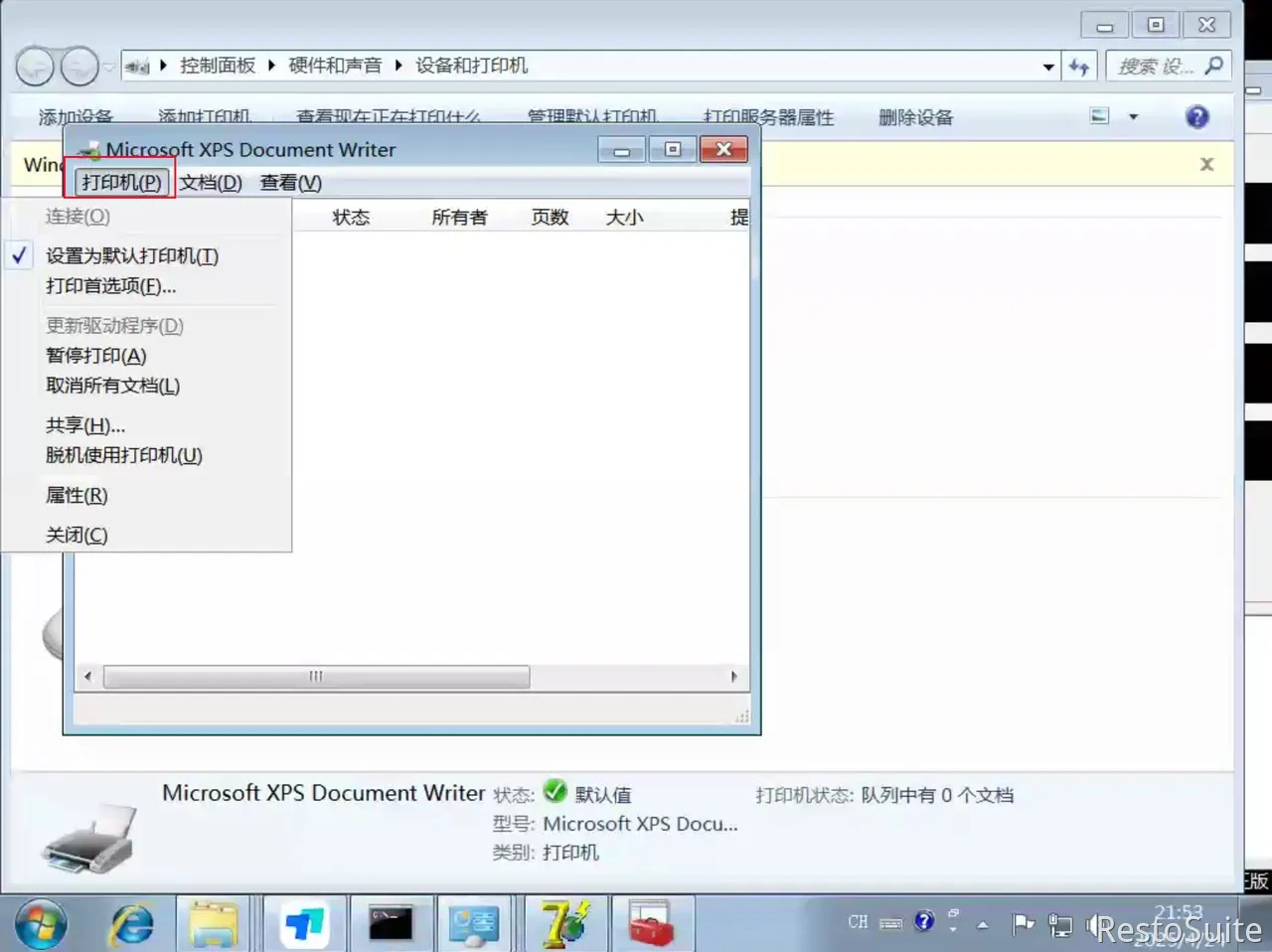Launch Internet Explorer from the taskbar
The height and width of the screenshot is (952, 1272).
131,924
